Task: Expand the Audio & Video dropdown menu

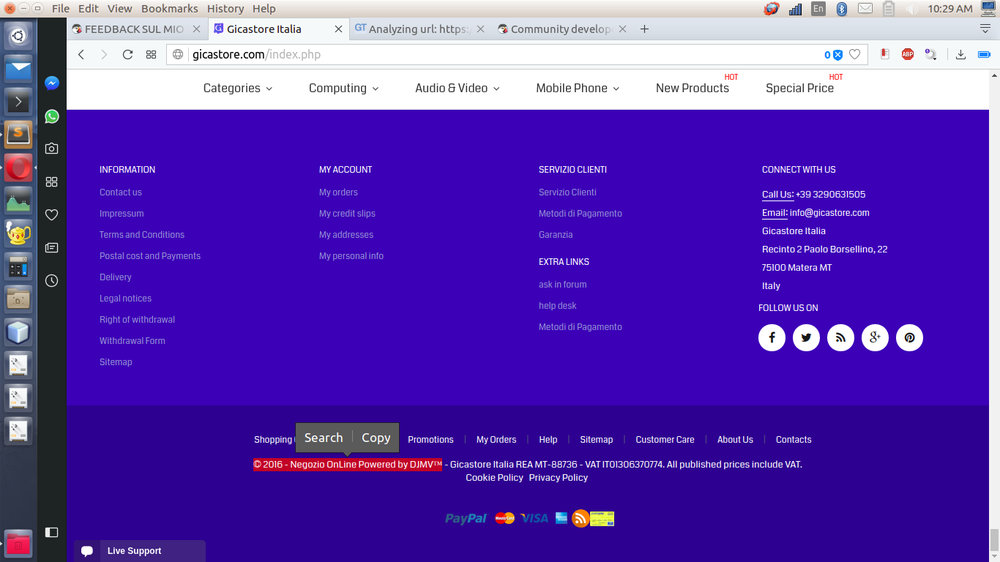Action: pyautogui.click(x=457, y=88)
